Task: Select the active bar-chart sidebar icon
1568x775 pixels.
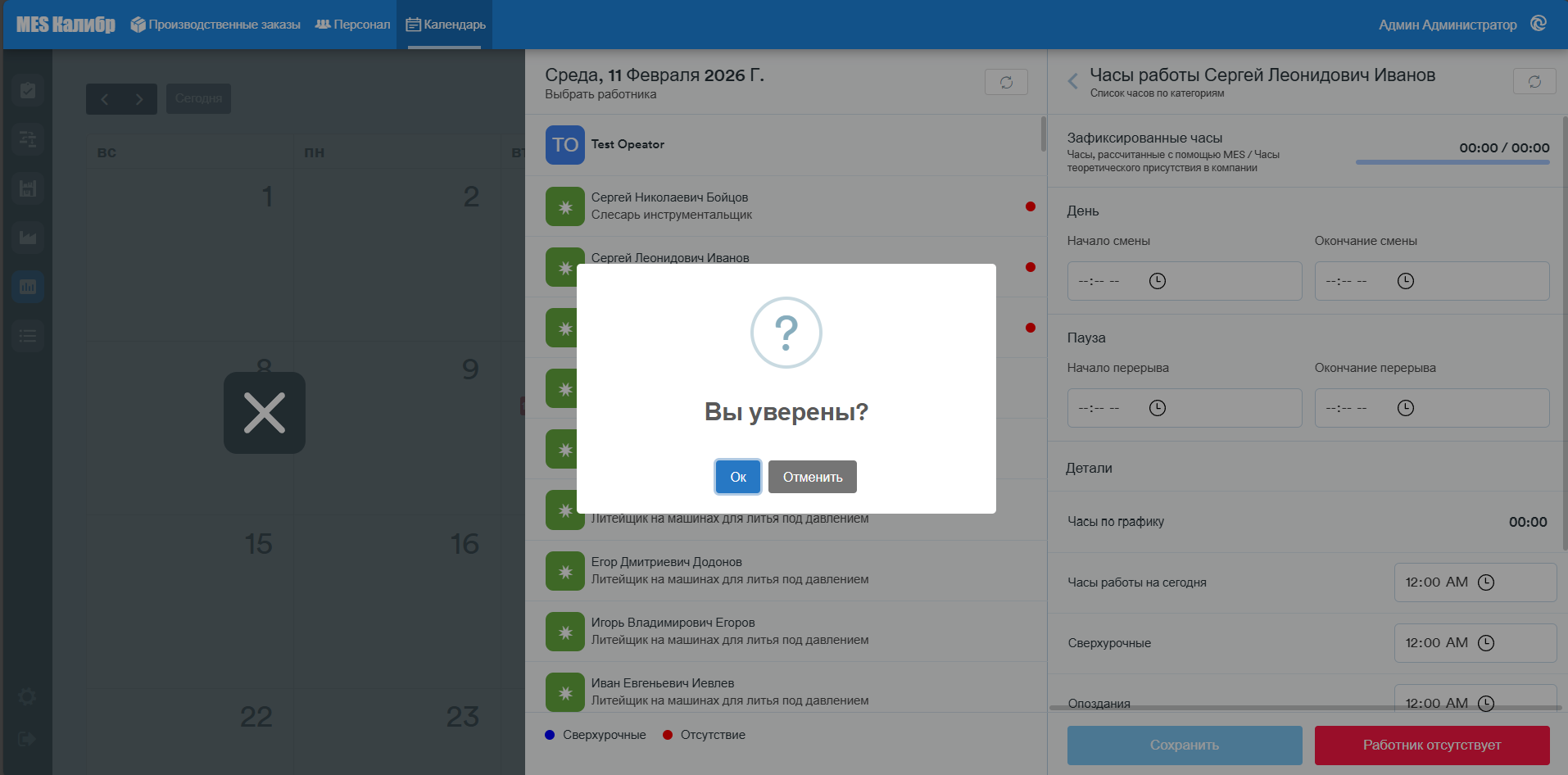Action: (28, 287)
